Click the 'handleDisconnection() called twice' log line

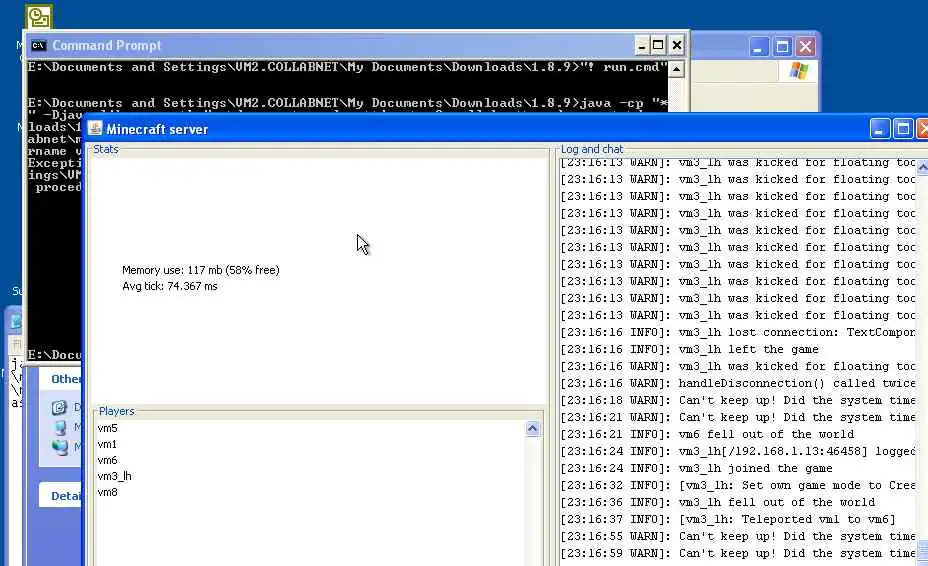coord(738,383)
